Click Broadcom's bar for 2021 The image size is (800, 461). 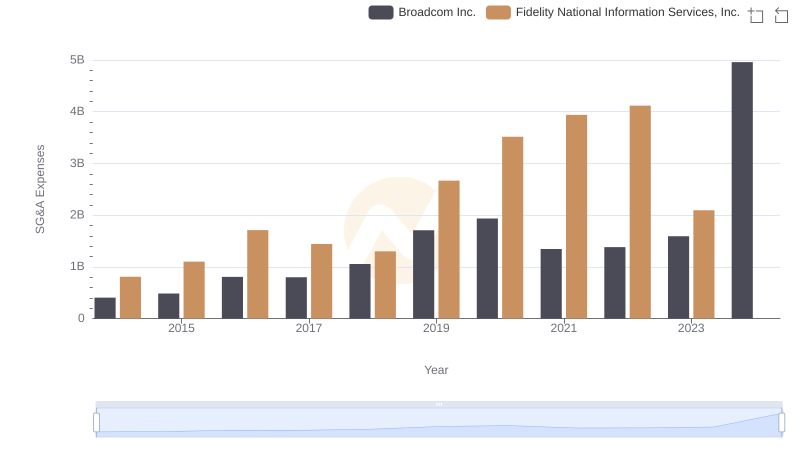(x=551, y=284)
